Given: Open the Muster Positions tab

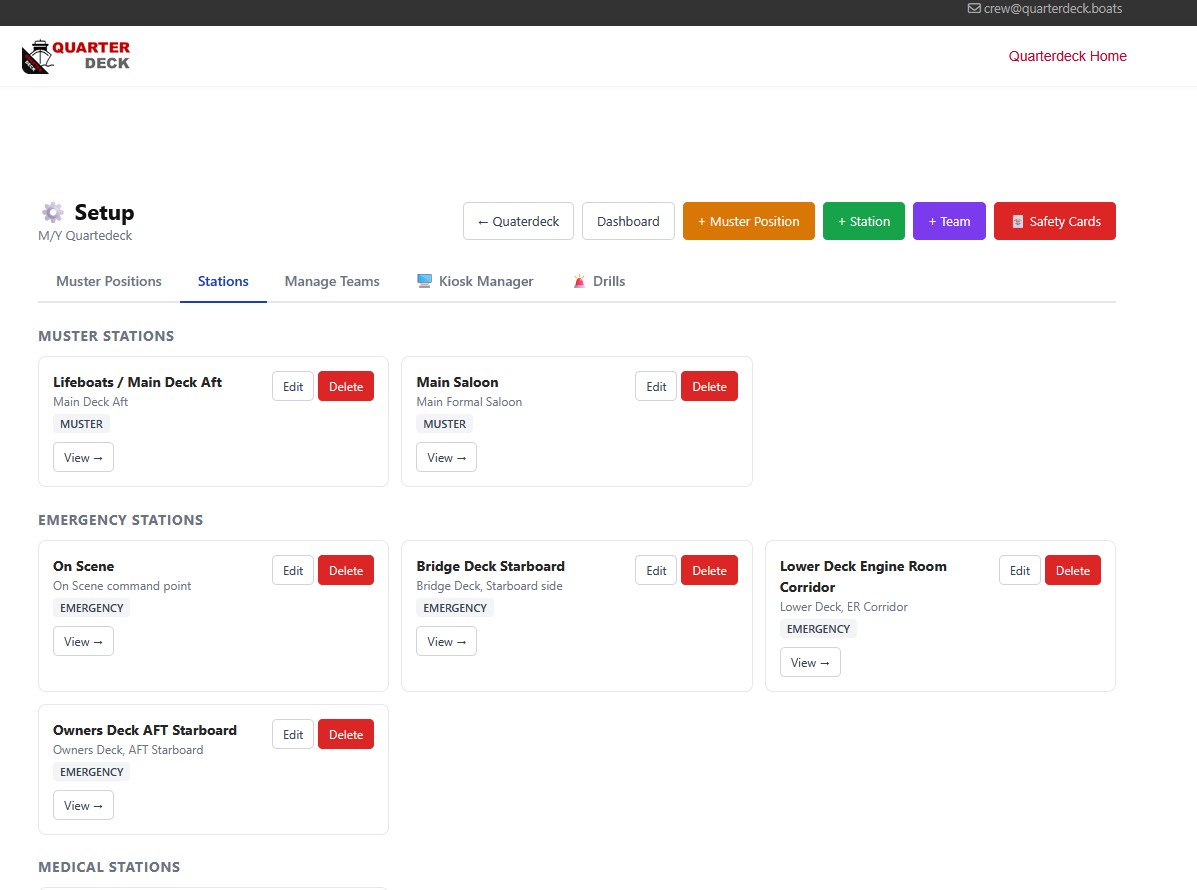Looking at the screenshot, I should click(x=108, y=281).
